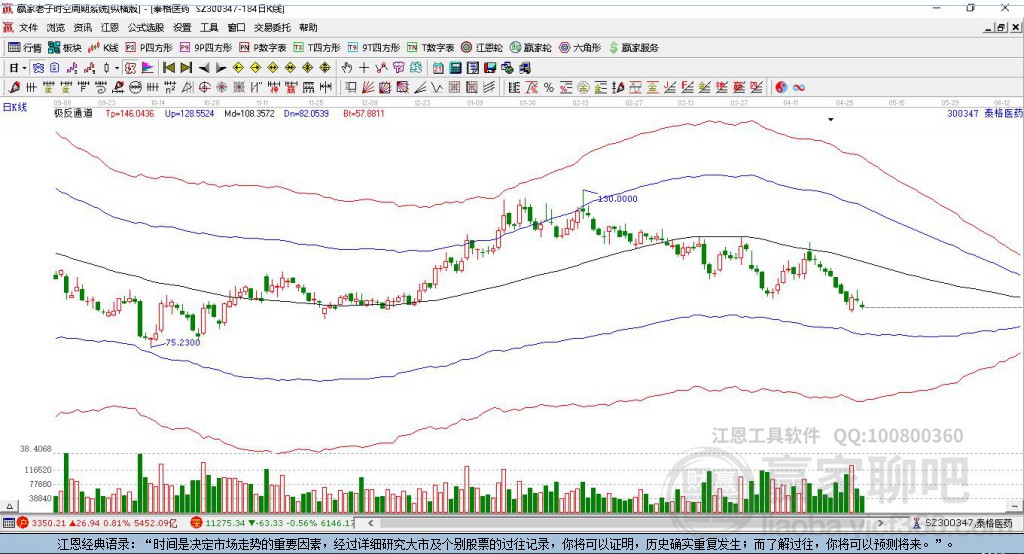Click the black left arrow icon
Screen dimensions: 1024x554
click(204, 67)
